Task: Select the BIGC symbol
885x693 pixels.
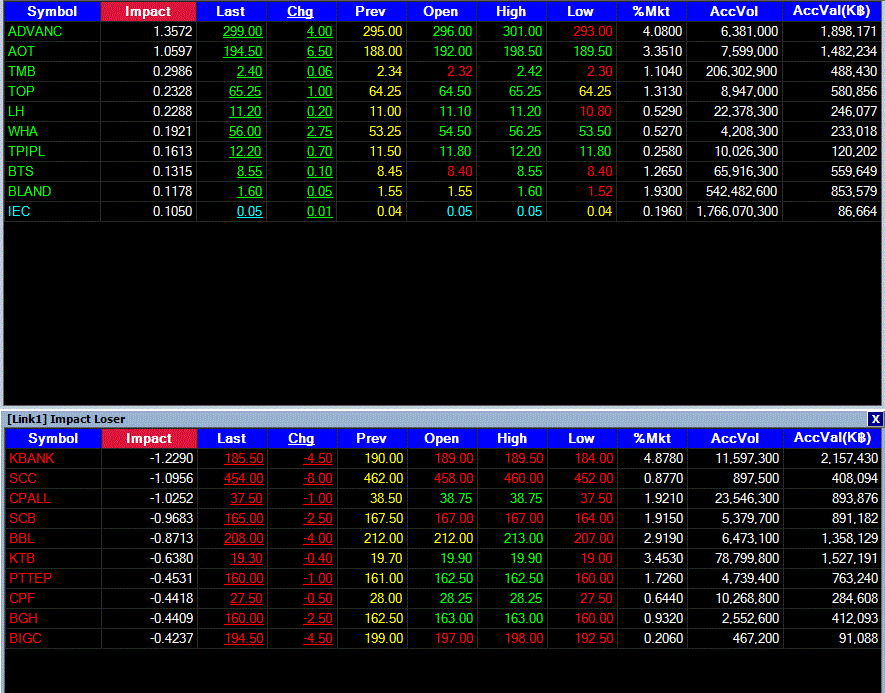Action: click(25, 639)
